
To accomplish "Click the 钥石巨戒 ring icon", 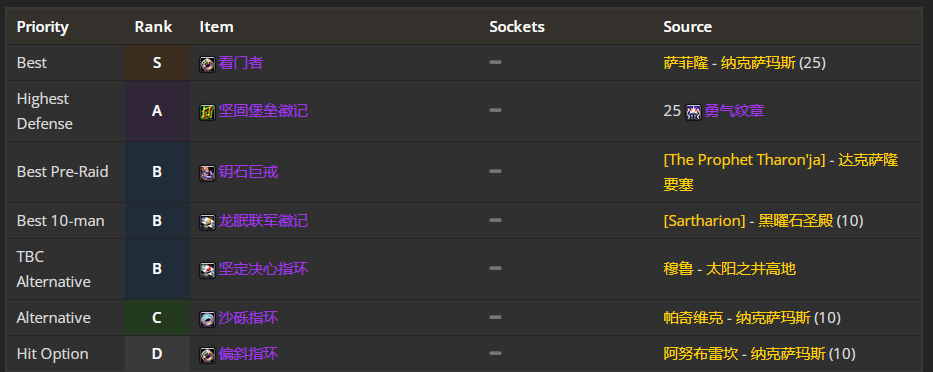I will (207, 173).
